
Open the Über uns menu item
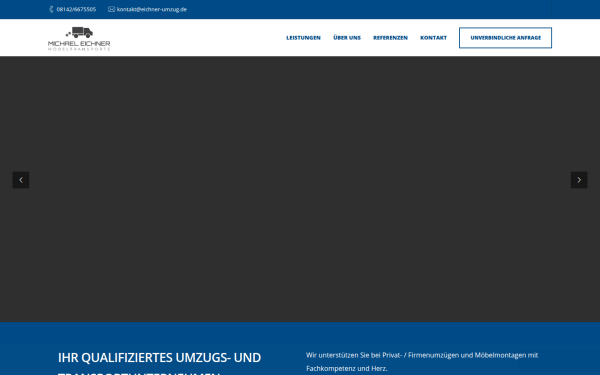pyautogui.click(x=347, y=38)
